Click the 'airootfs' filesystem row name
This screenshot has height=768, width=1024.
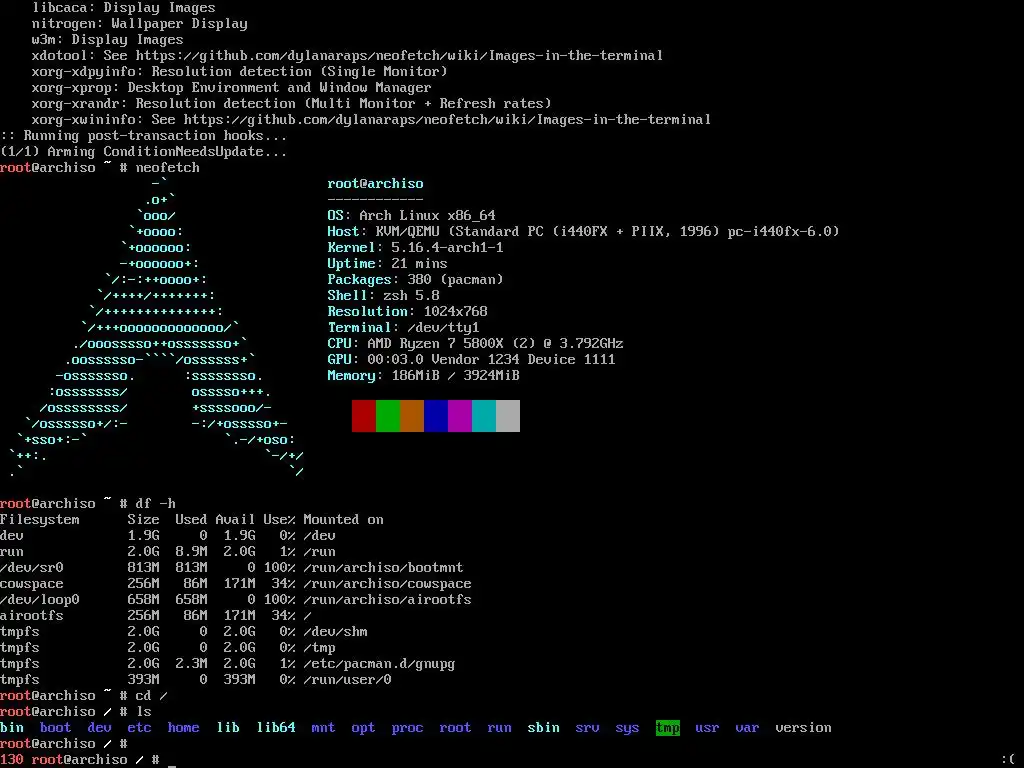click(32, 616)
